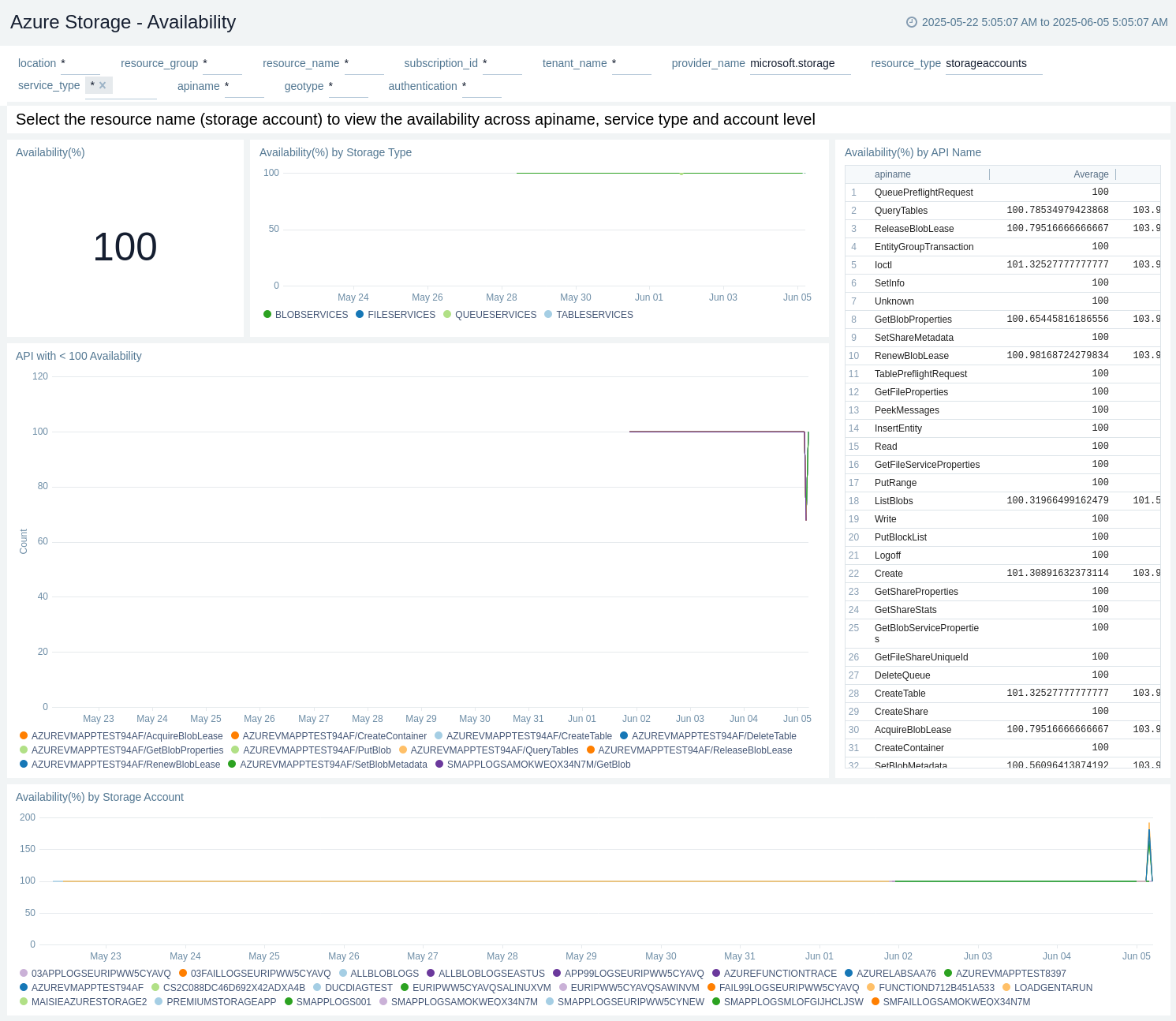Toggle AZUREVMAPPTEST94AF/CreateContainer legend entry
The image size is (1176, 1021).
(x=329, y=736)
